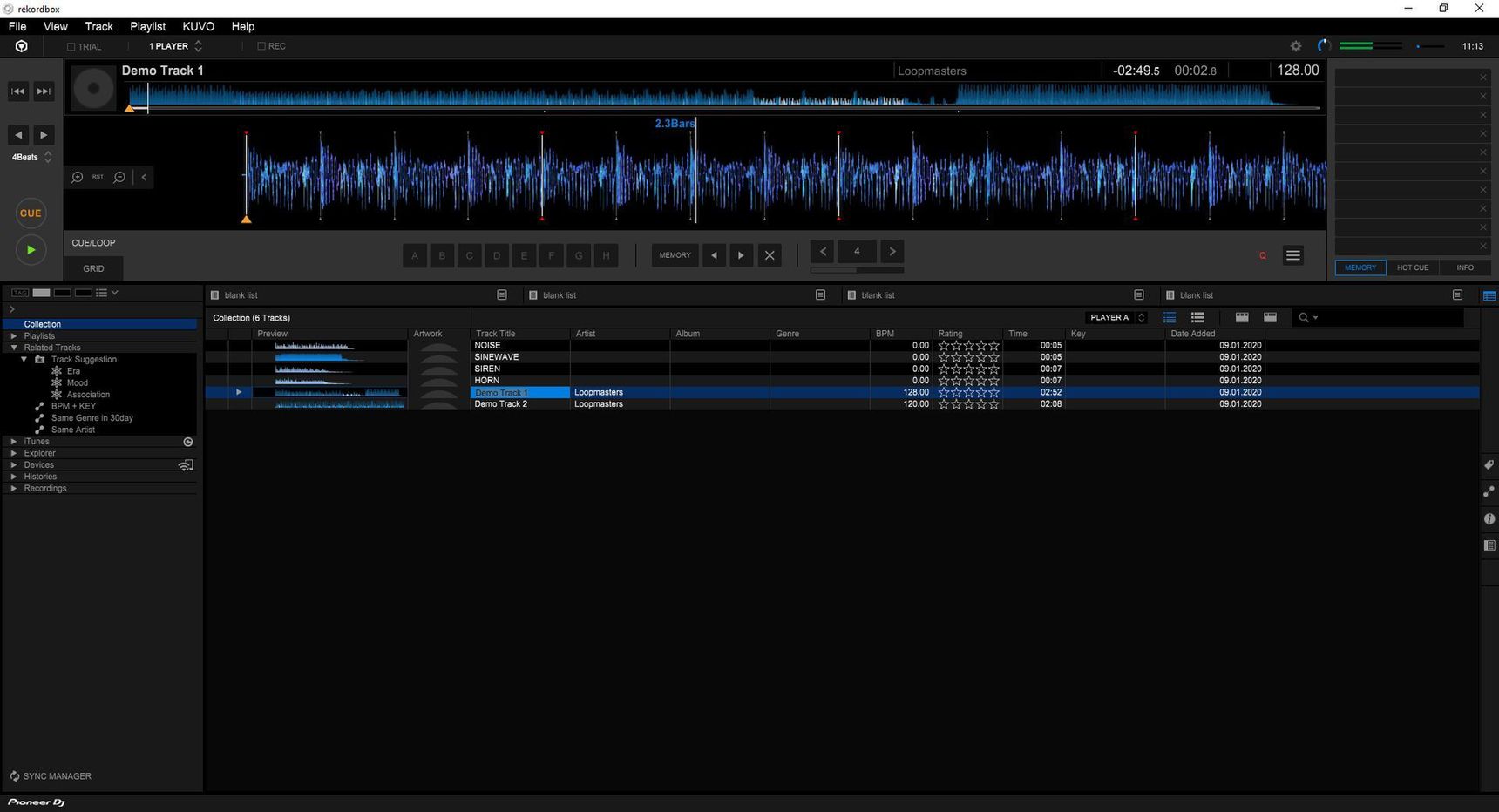The image size is (1499, 812).
Task: Start playback with the green play button
Action: click(x=31, y=250)
